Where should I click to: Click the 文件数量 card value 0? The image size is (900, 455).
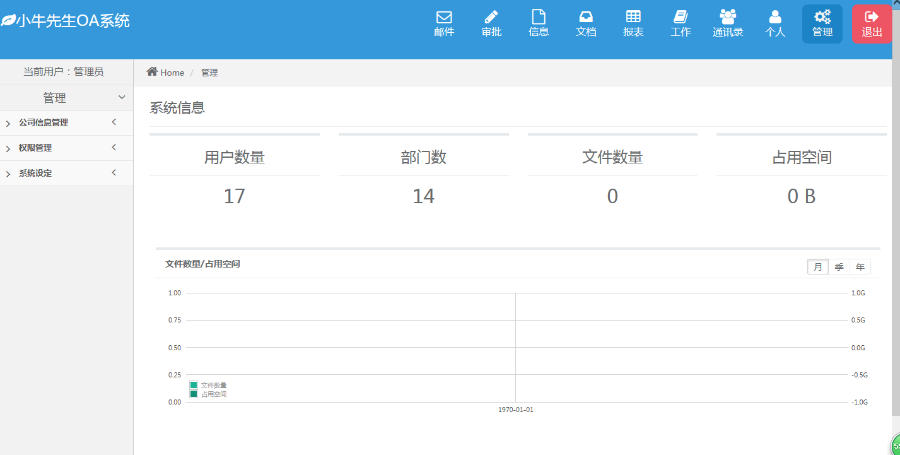tap(612, 196)
